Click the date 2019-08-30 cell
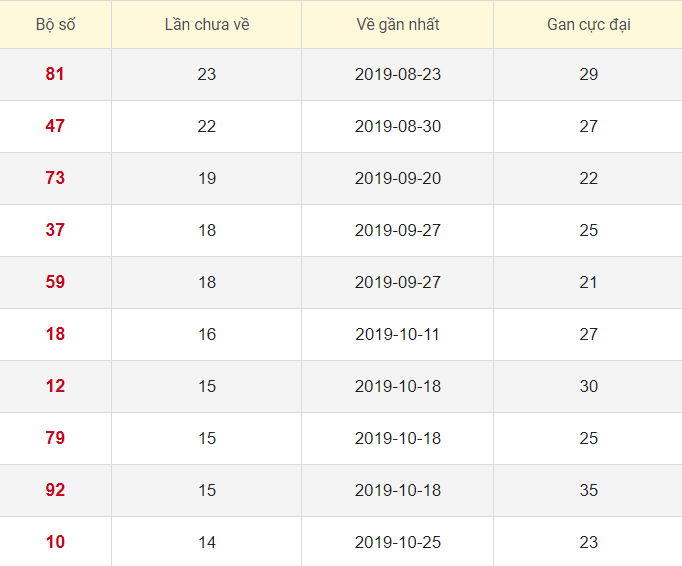This screenshot has height=566, width=682. click(x=397, y=126)
